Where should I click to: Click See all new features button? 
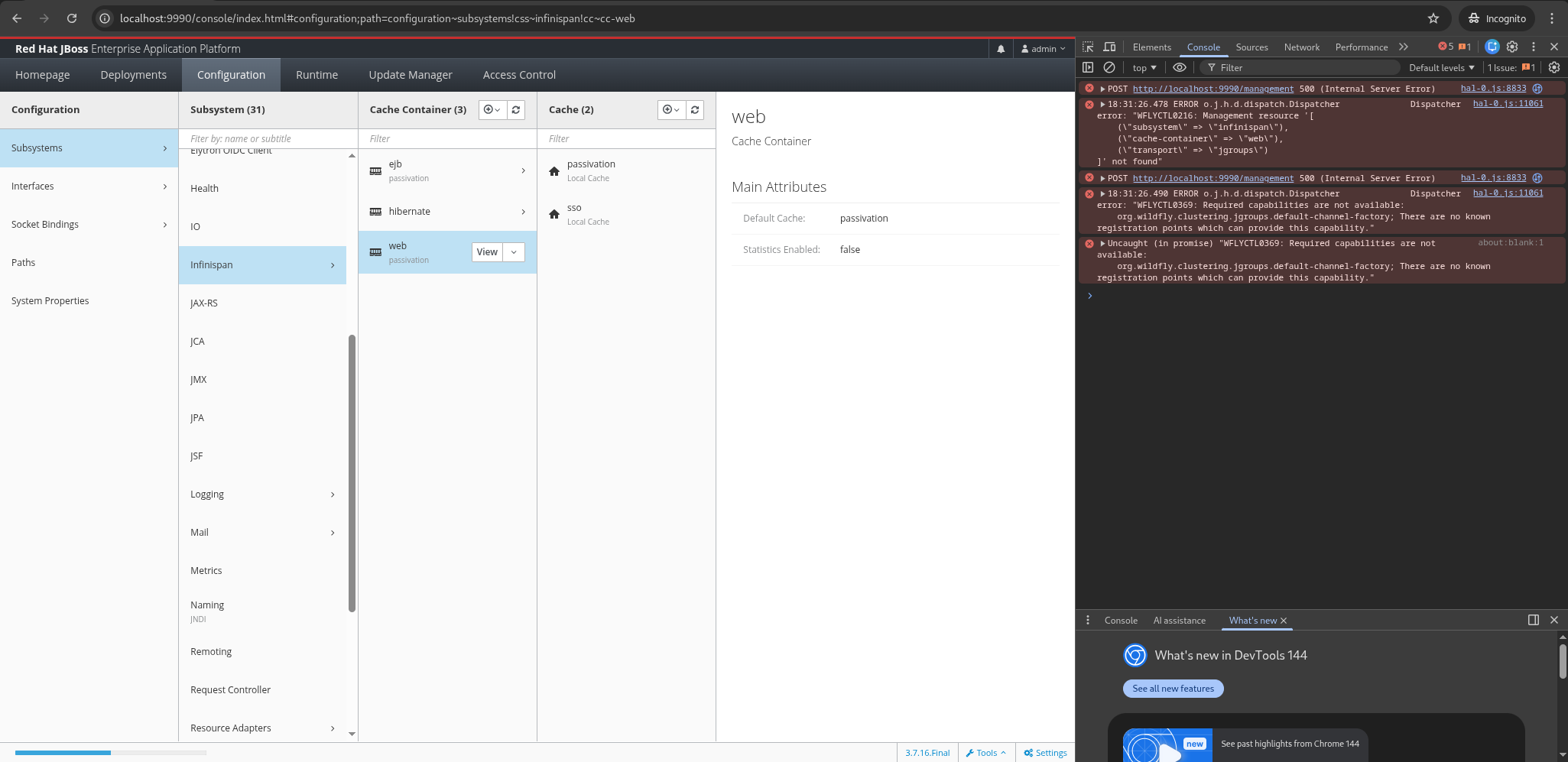pyautogui.click(x=1174, y=689)
